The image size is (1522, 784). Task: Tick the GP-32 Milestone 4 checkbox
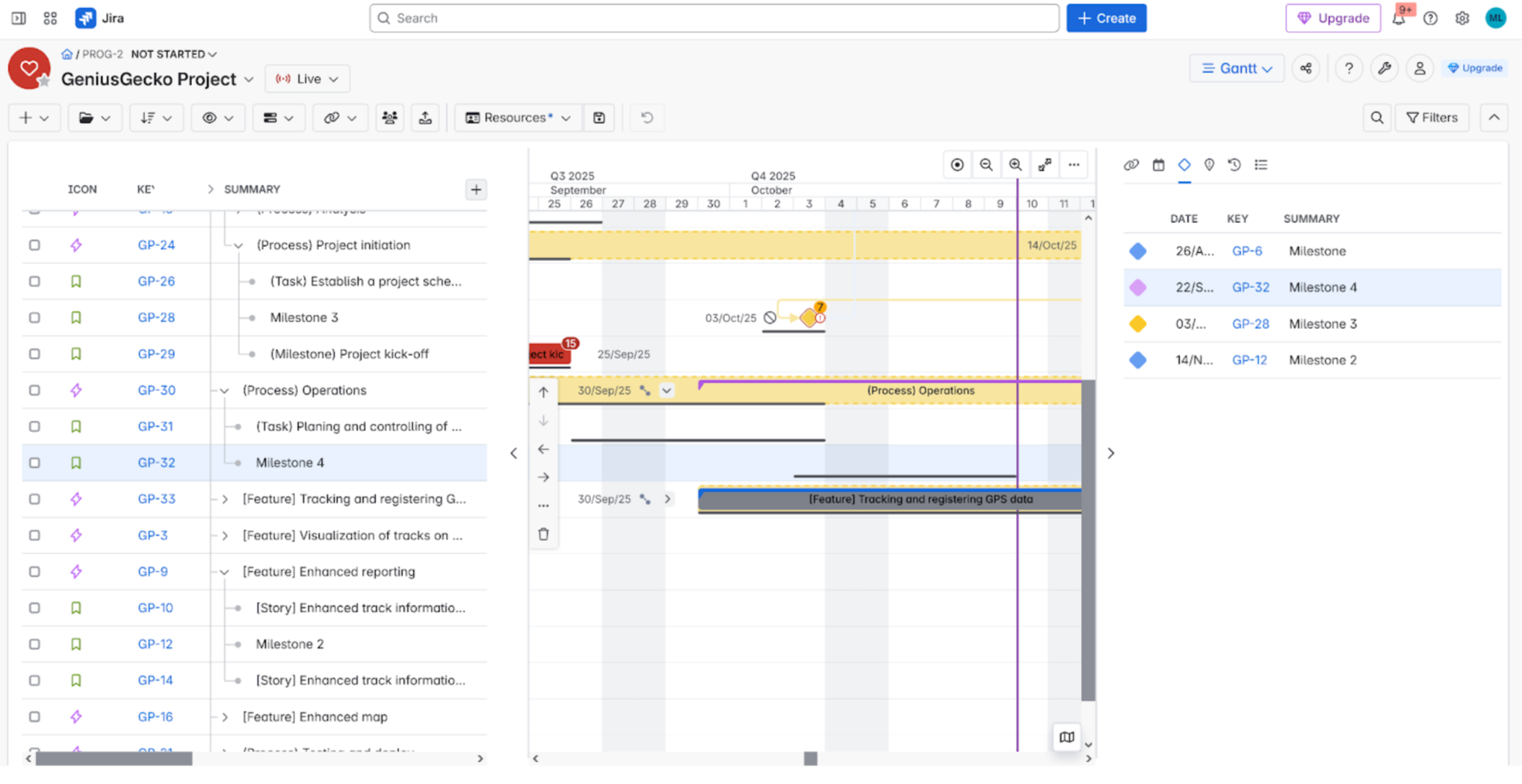click(x=35, y=463)
